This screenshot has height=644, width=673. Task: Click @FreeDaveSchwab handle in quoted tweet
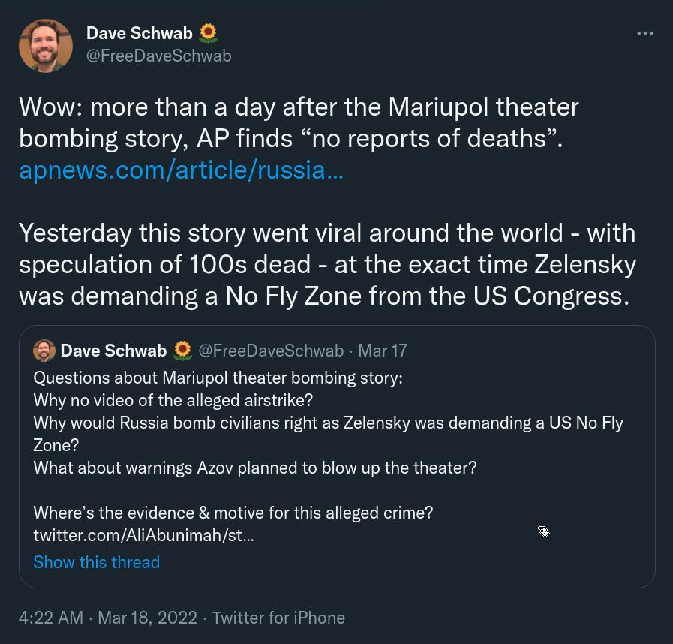click(271, 351)
